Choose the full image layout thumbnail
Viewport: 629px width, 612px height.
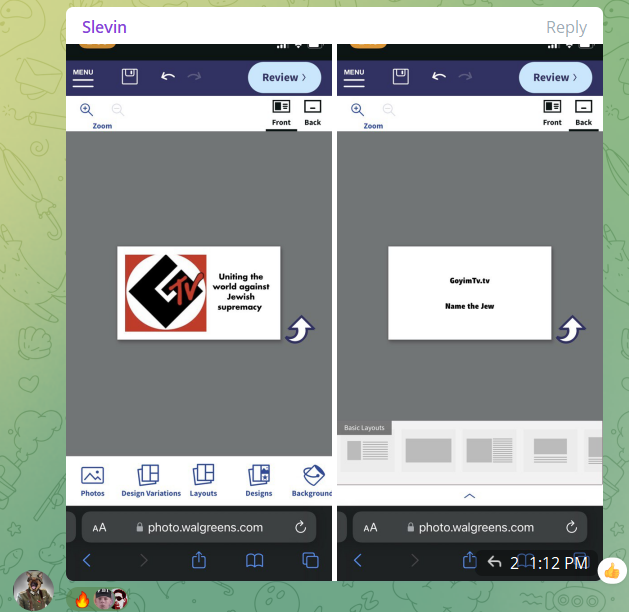[428, 450]
